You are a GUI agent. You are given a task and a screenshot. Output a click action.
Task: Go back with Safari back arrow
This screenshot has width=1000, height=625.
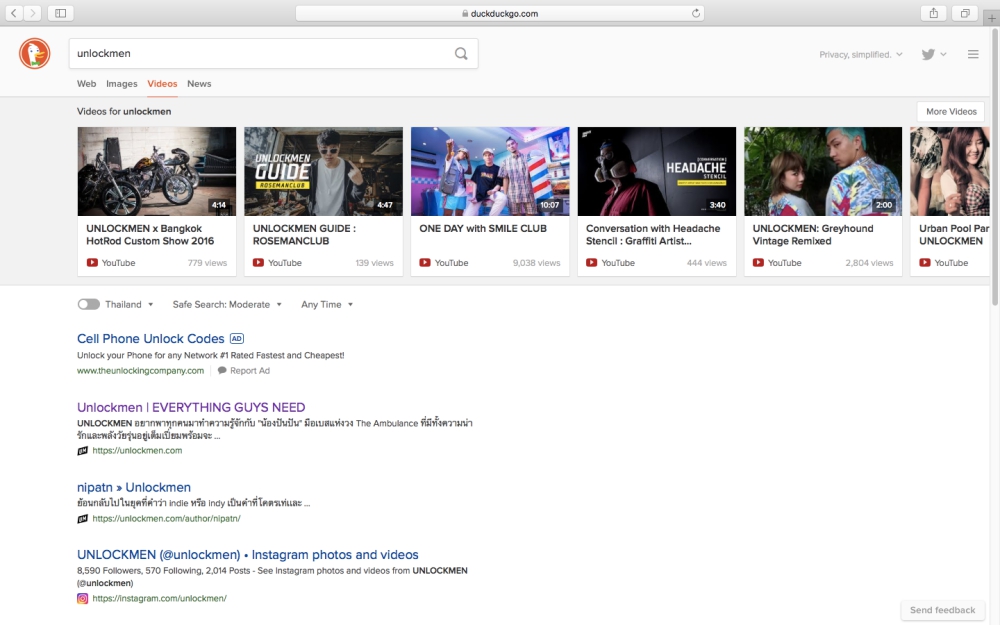(x=14, y=13)
